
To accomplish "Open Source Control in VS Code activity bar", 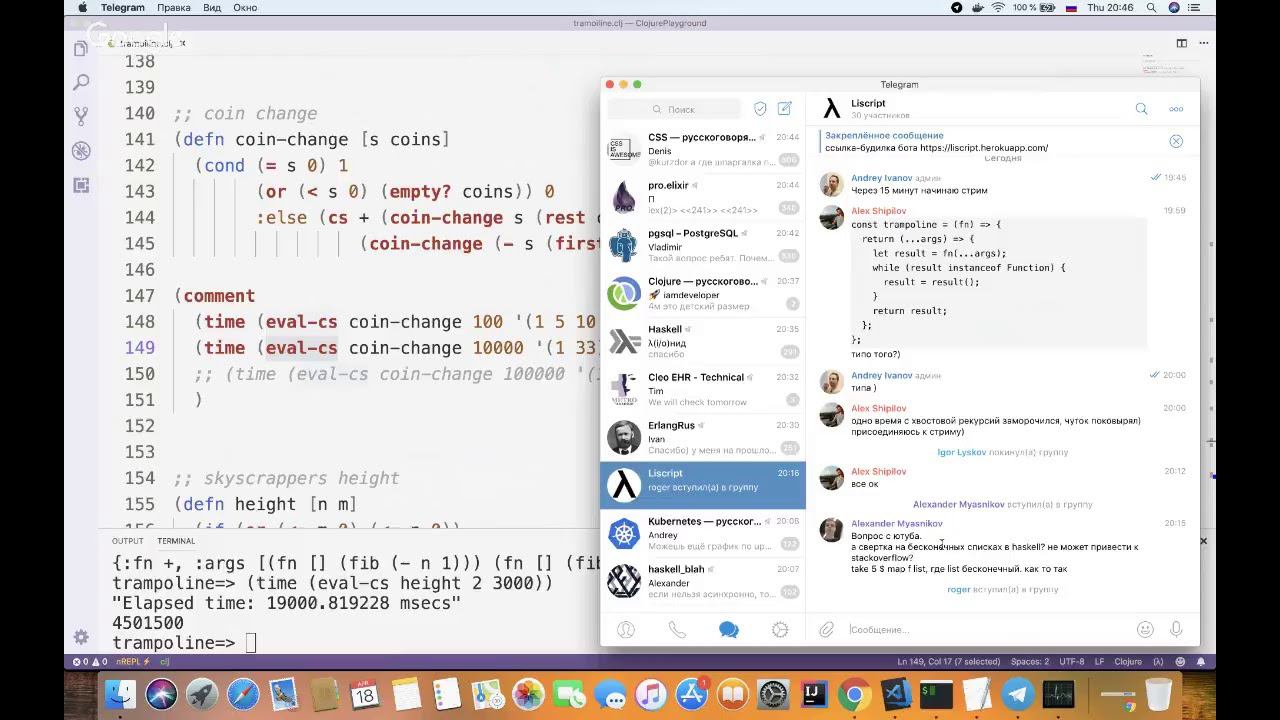I will [x=81, y=116].
